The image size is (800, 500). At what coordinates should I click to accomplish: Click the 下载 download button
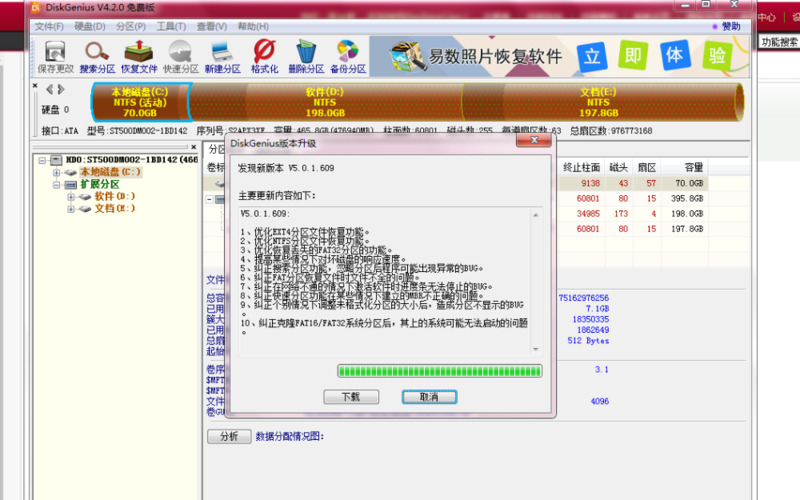tap(351, 397)
